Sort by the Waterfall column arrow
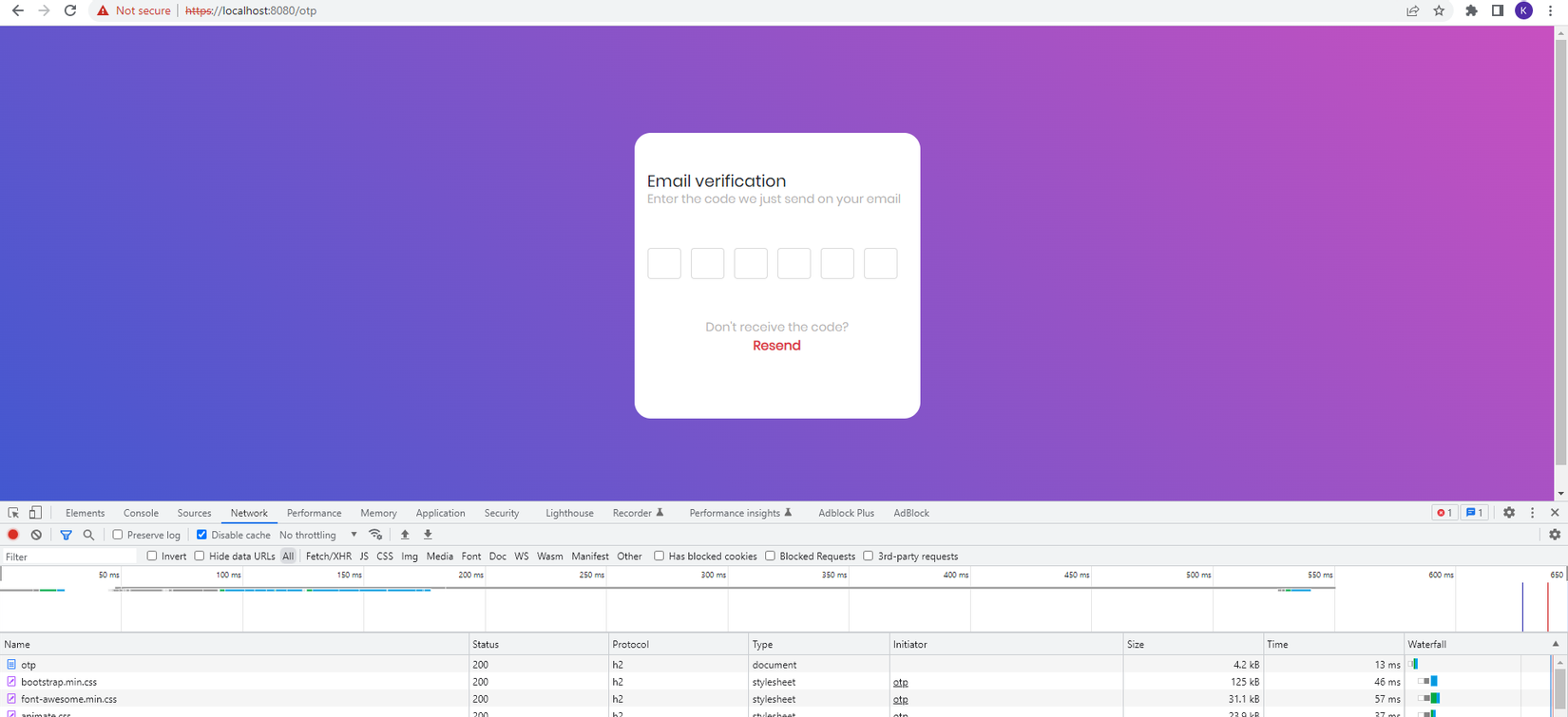Viewport: 1568px width, 717px height. click(1556, 644)
